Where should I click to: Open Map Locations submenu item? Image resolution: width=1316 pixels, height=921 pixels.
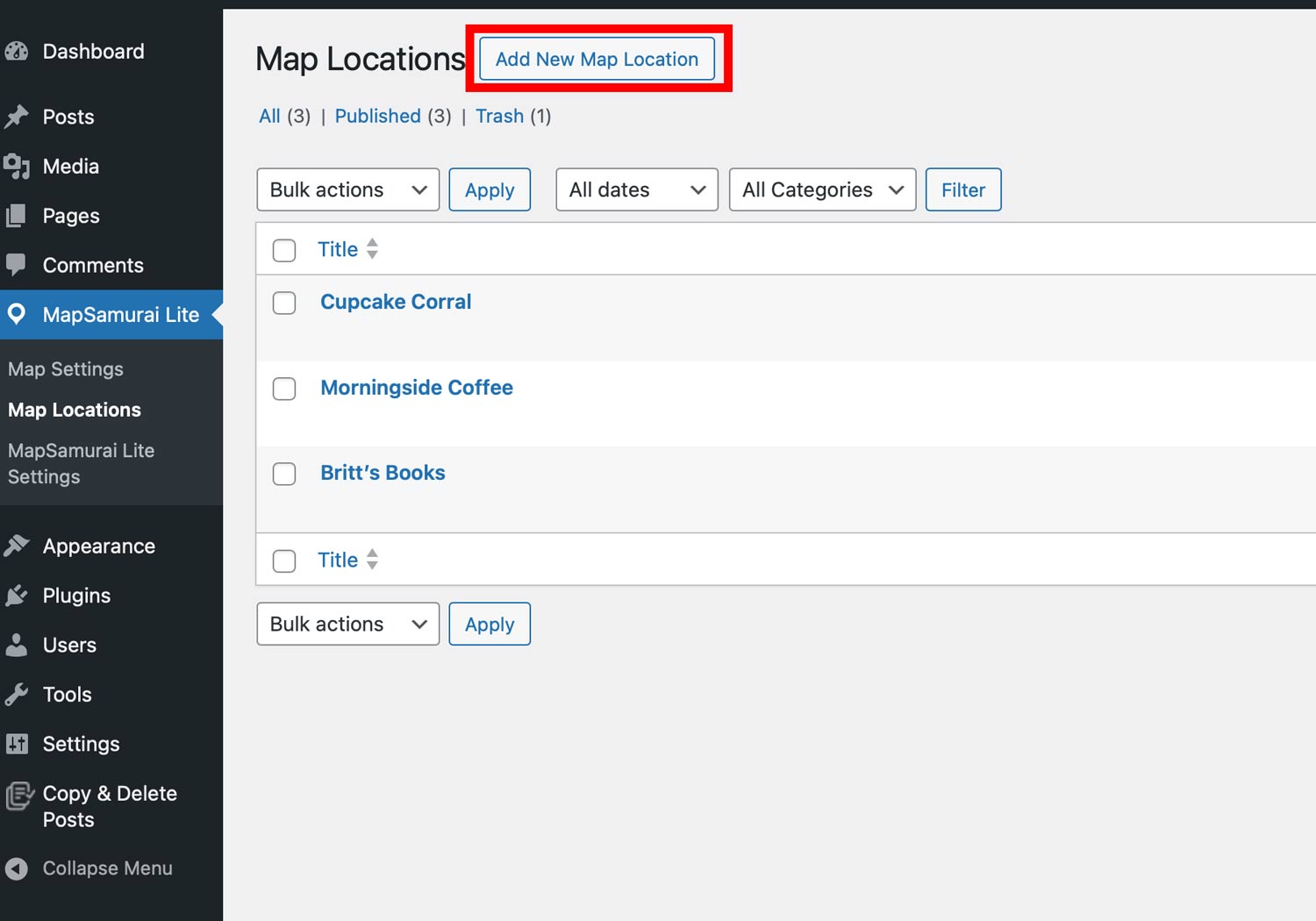(75, 410)
